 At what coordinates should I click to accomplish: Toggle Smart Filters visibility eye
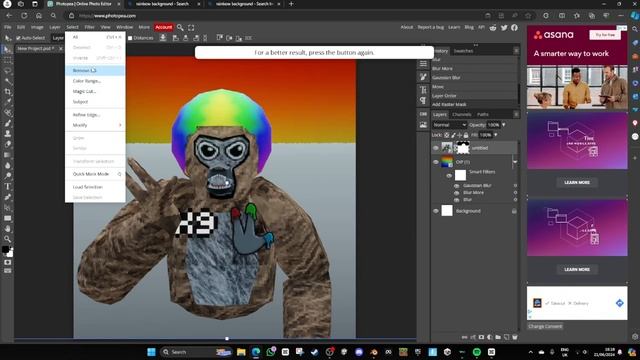[449, 176]
